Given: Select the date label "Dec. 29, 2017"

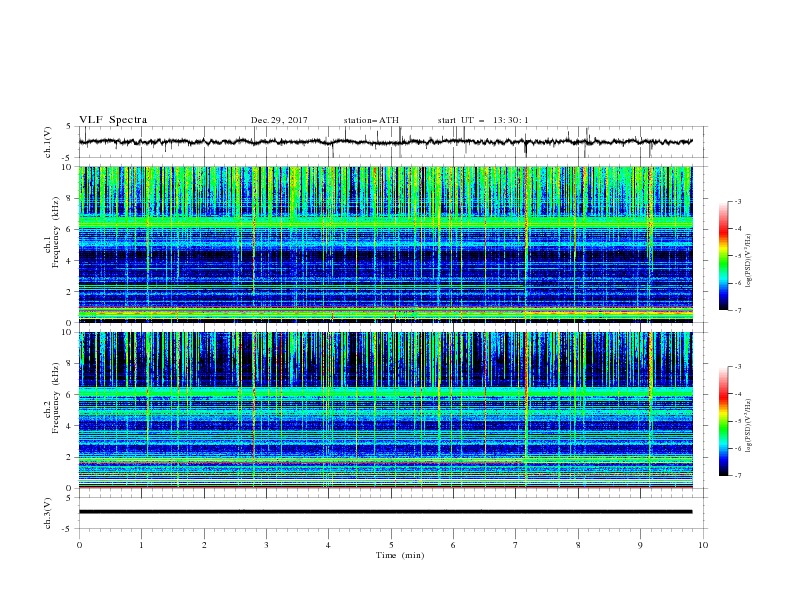Looking at the screenshot, I should (x=279, y=120).
